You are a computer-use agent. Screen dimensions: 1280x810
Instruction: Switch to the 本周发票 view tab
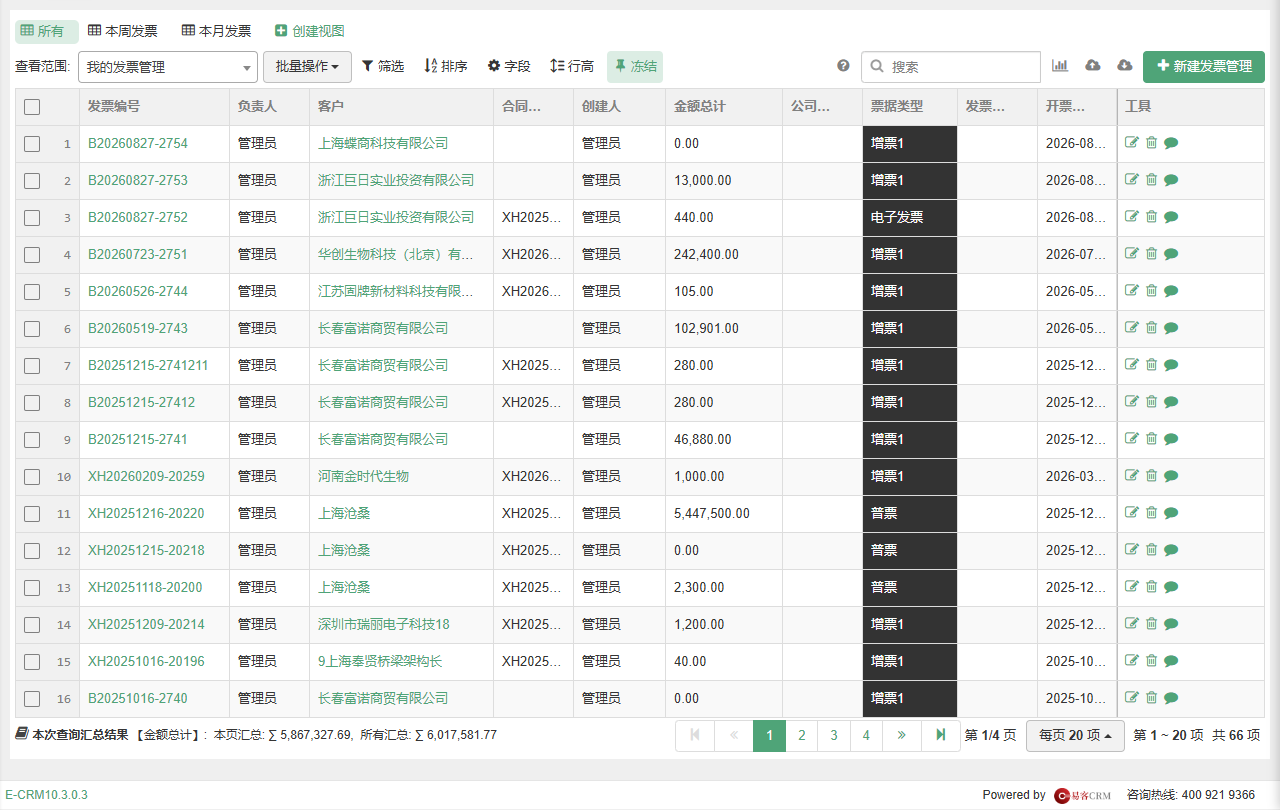pos(123,31)
